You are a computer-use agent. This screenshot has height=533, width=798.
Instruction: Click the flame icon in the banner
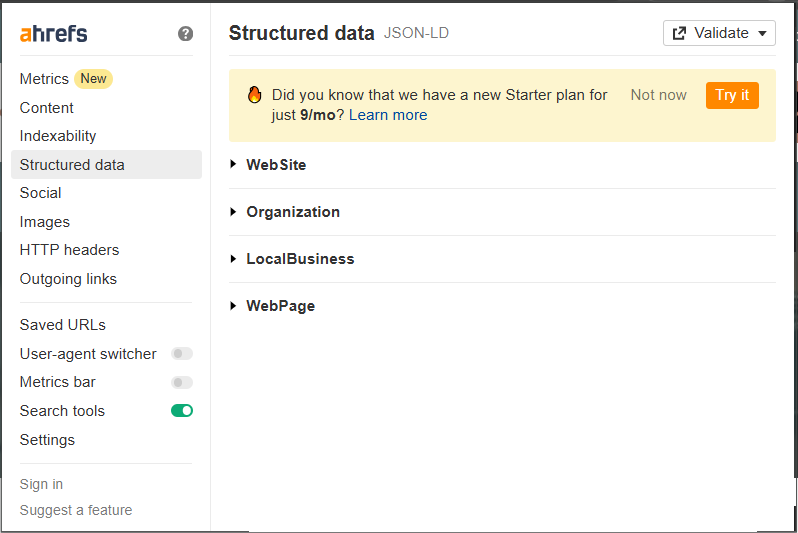click(x=254, y=95)
